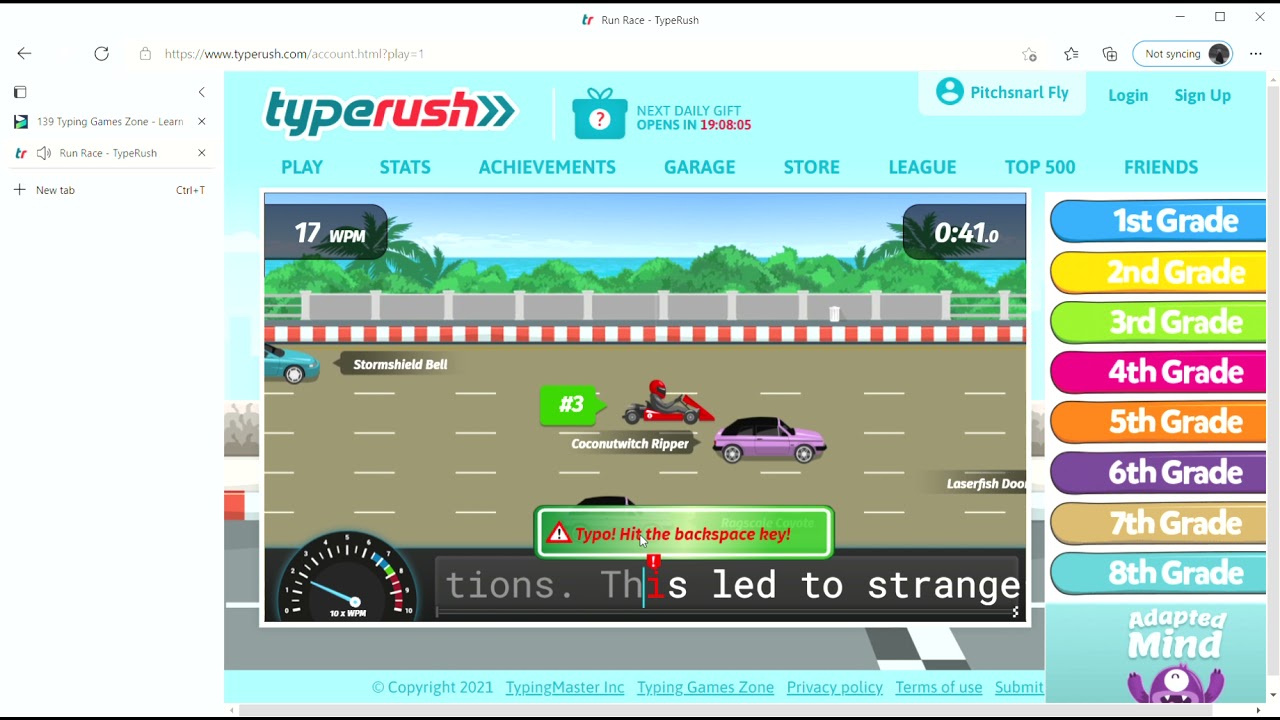The height and width of the screenshot is (720, 1280).
Task: Select the 3rd Grade button
Action: (1158, 322)
